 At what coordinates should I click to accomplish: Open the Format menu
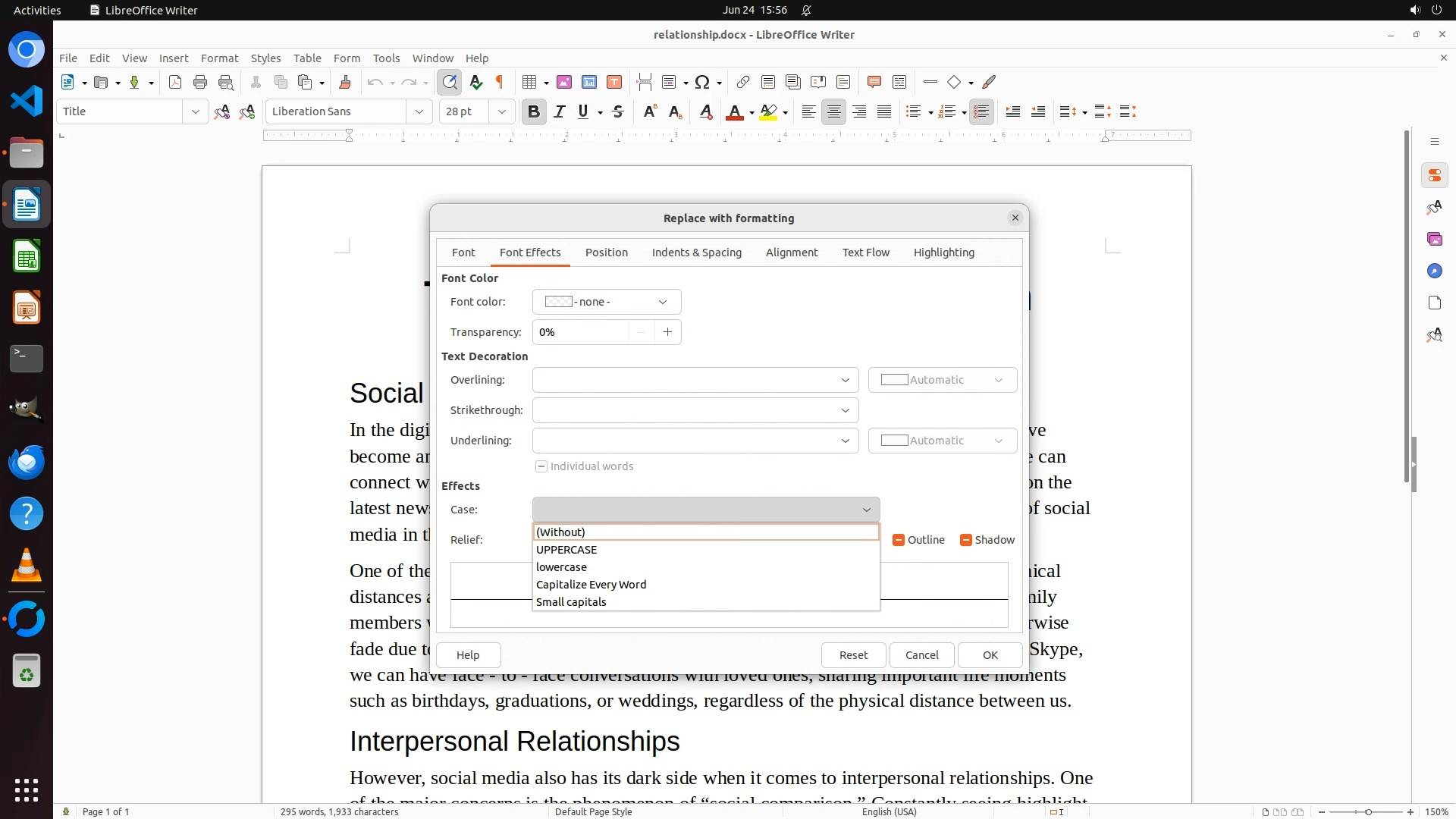219,58
